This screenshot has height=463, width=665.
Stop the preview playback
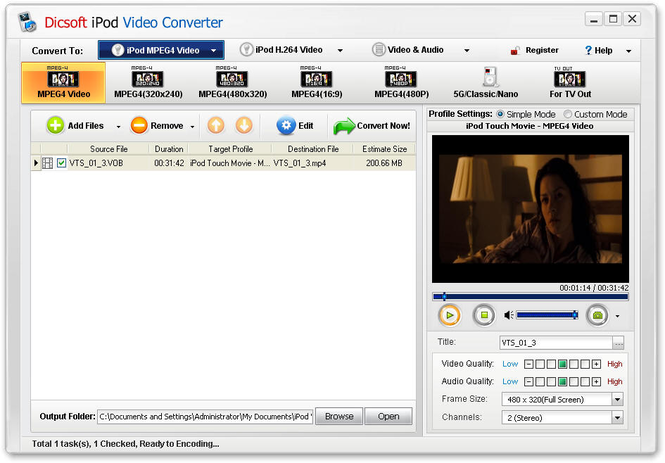[483, 315]
